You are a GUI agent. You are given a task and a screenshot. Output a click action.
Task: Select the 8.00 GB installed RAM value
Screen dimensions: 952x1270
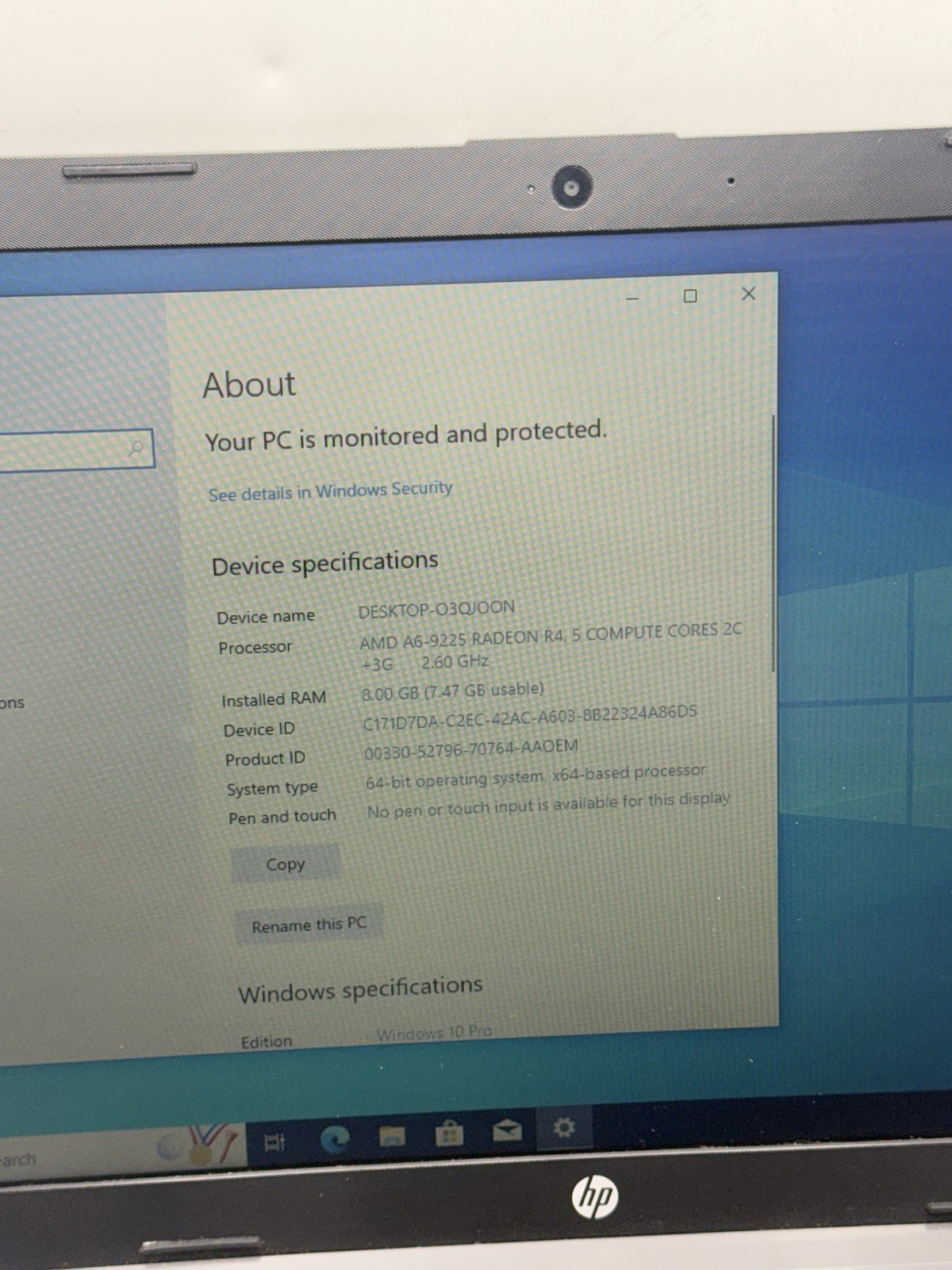pos(452,691)
